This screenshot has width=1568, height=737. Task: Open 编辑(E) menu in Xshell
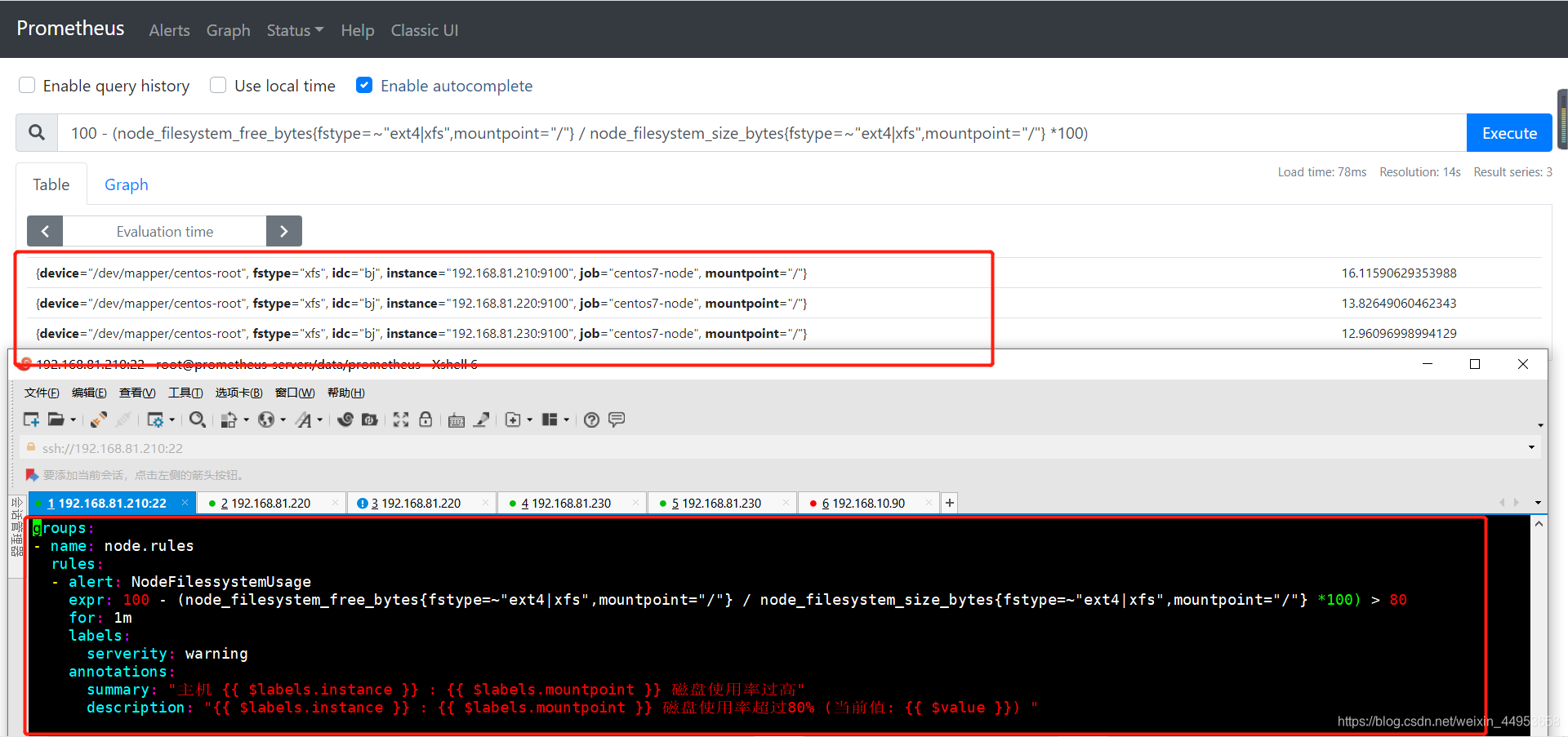[89, 393]
